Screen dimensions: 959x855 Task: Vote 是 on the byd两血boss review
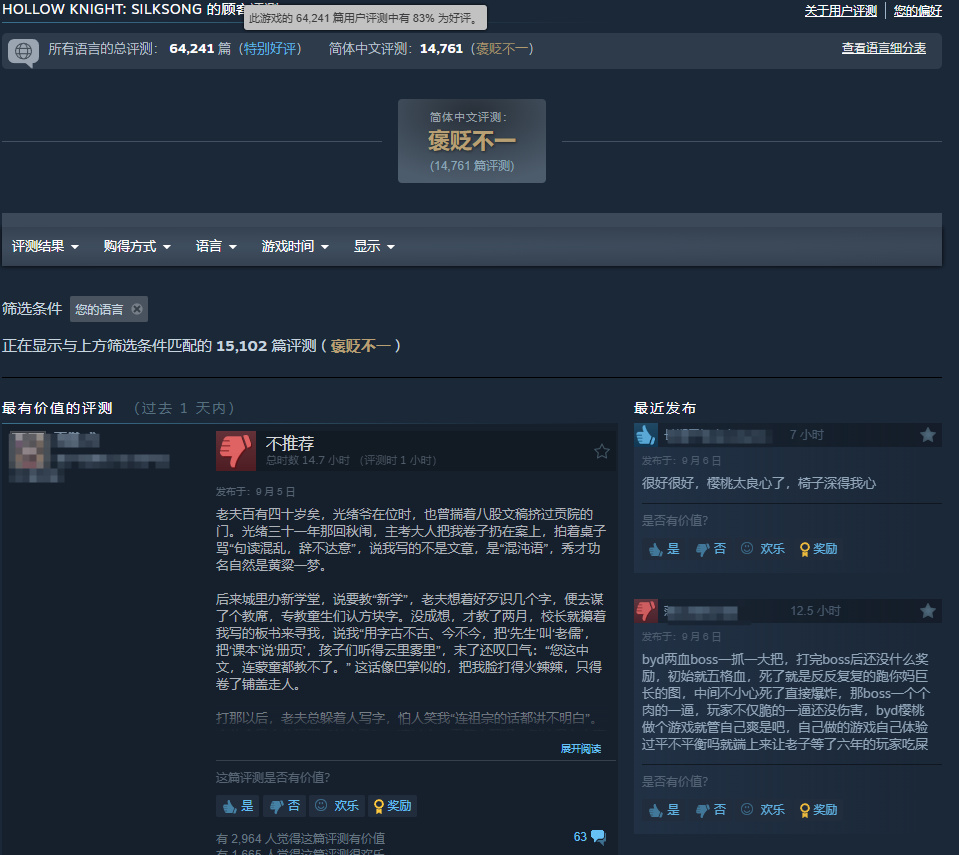pyautogui.click(x=664, y=810)
